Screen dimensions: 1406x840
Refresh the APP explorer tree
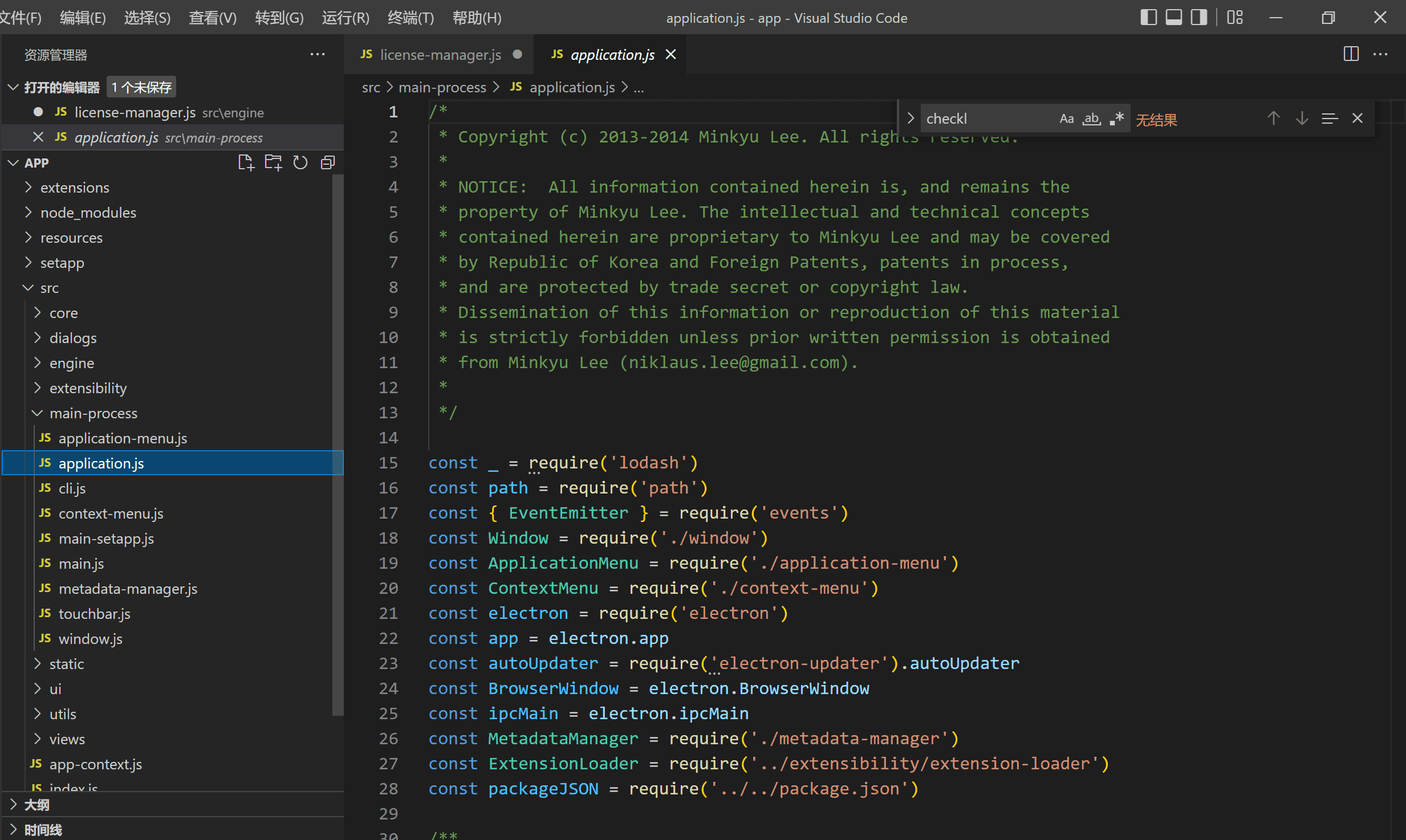tap(300, 162)
